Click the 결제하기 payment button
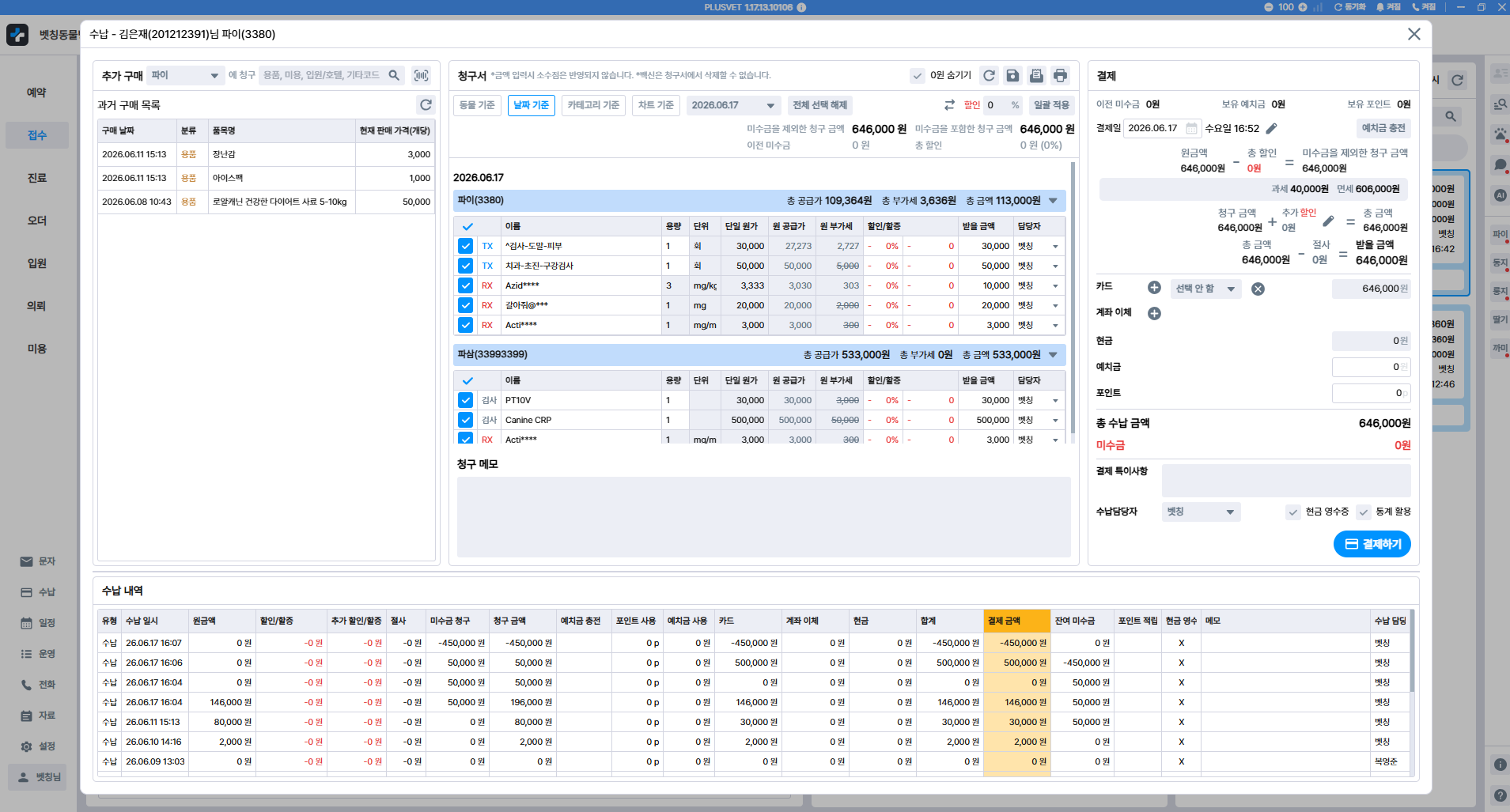 pos(1372,544)
